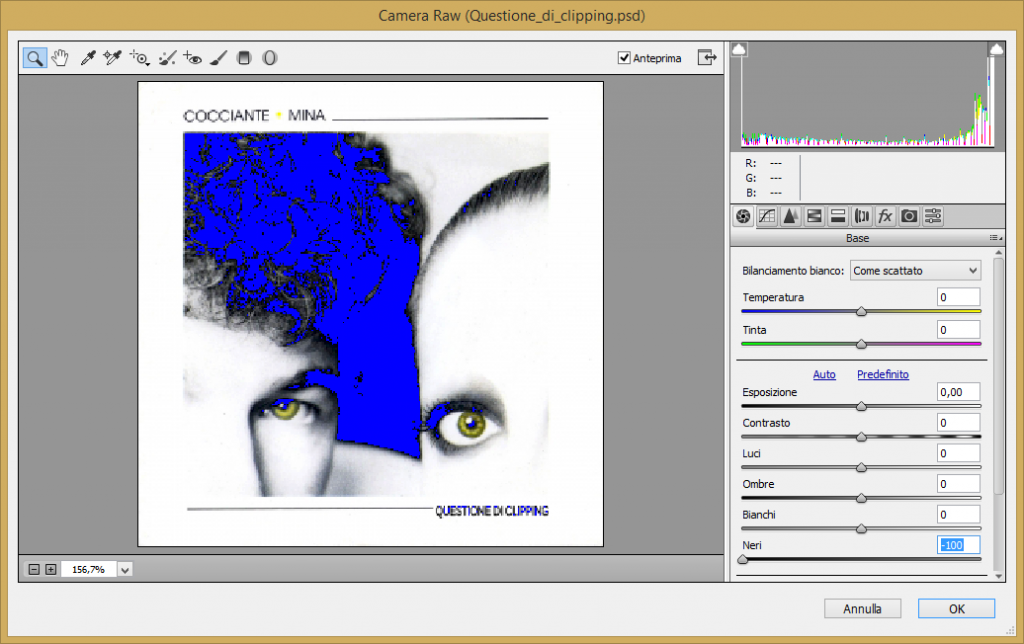Open Bilanciamento bianco dropdown
The height and width of the screenshot is (644, 1024).
click(x=915, y=270)
